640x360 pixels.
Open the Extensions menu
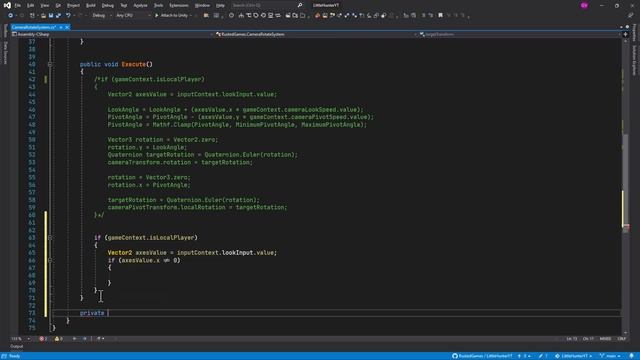coord(179,5)
